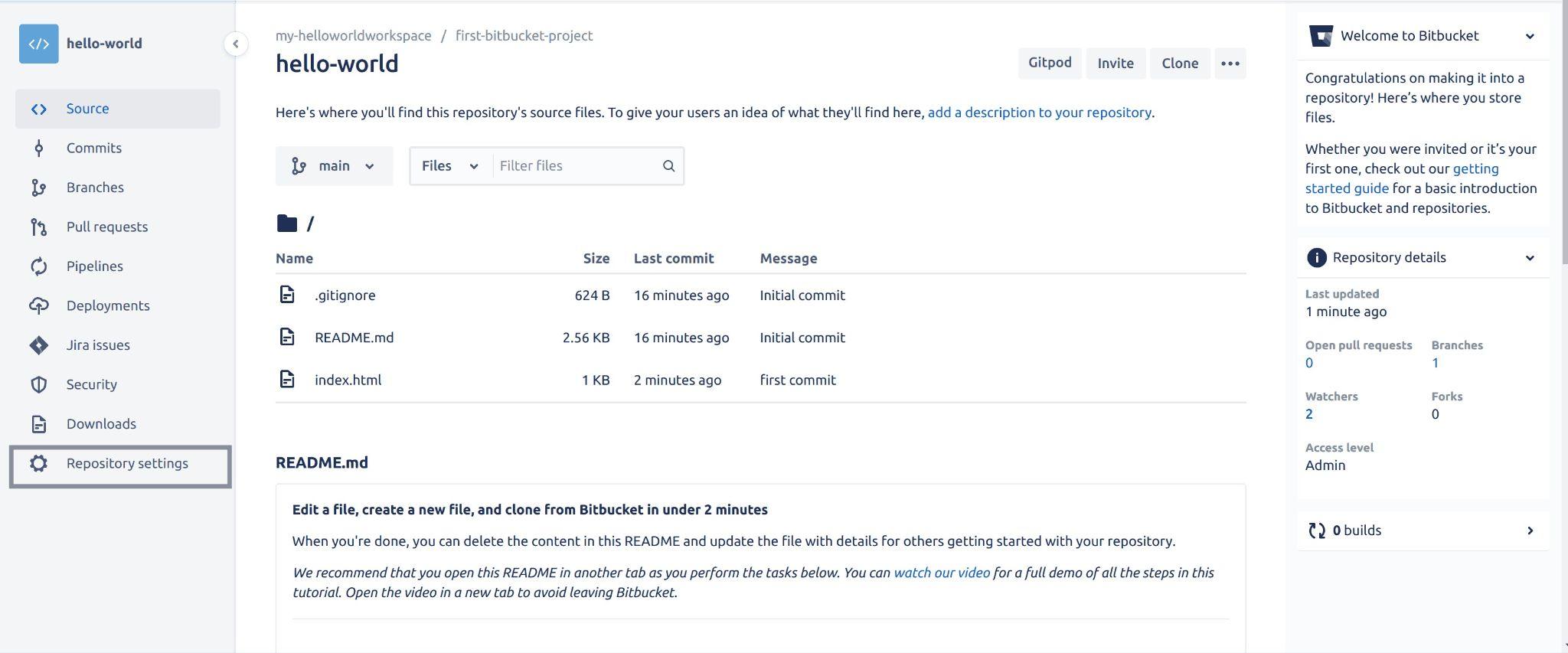The width and height of the screenshot is (1568, 653).
Task: Click the Clone button
Action: (1179, 64)
